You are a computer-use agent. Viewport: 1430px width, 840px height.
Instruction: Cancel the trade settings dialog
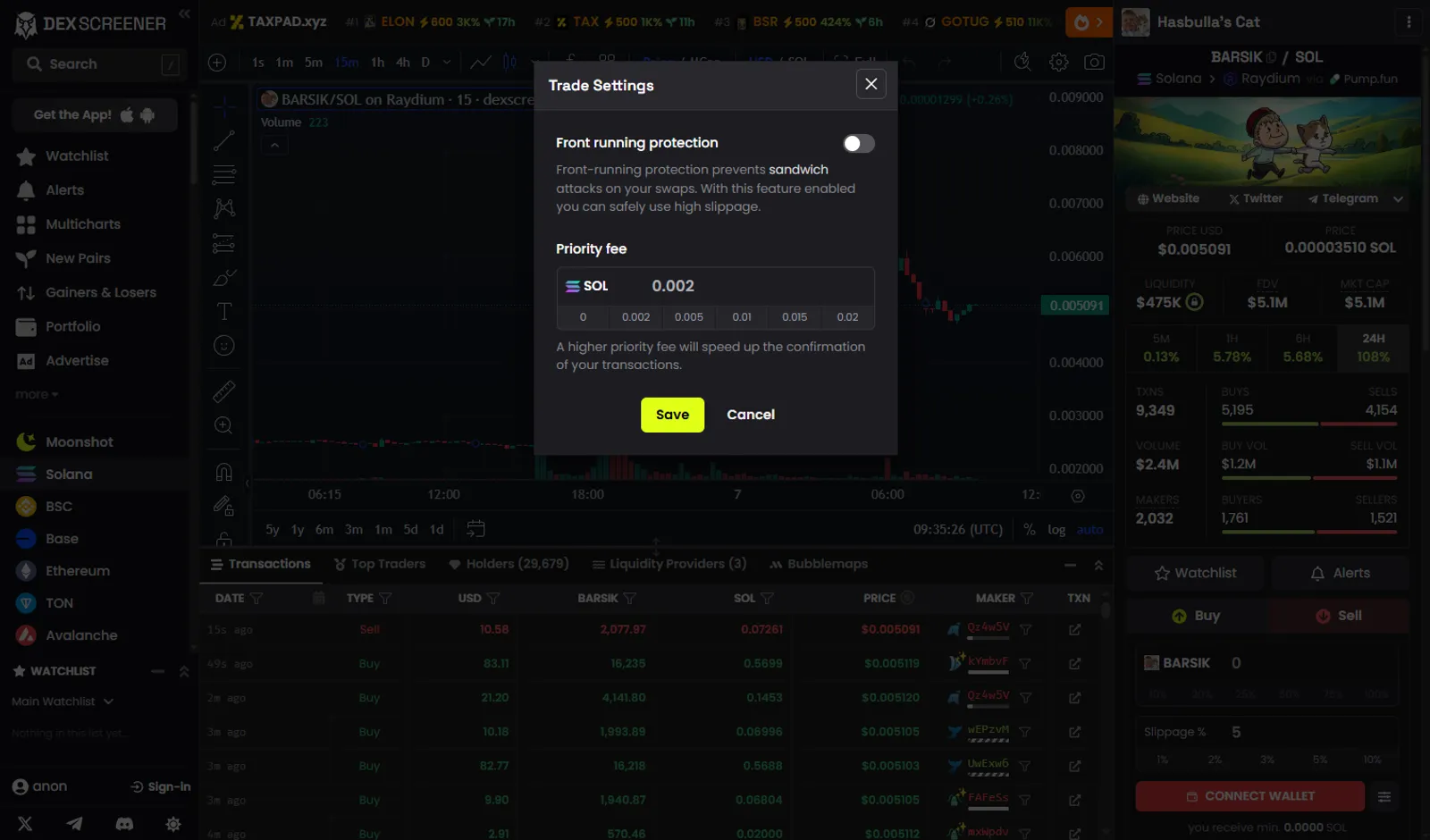(751, 415)
